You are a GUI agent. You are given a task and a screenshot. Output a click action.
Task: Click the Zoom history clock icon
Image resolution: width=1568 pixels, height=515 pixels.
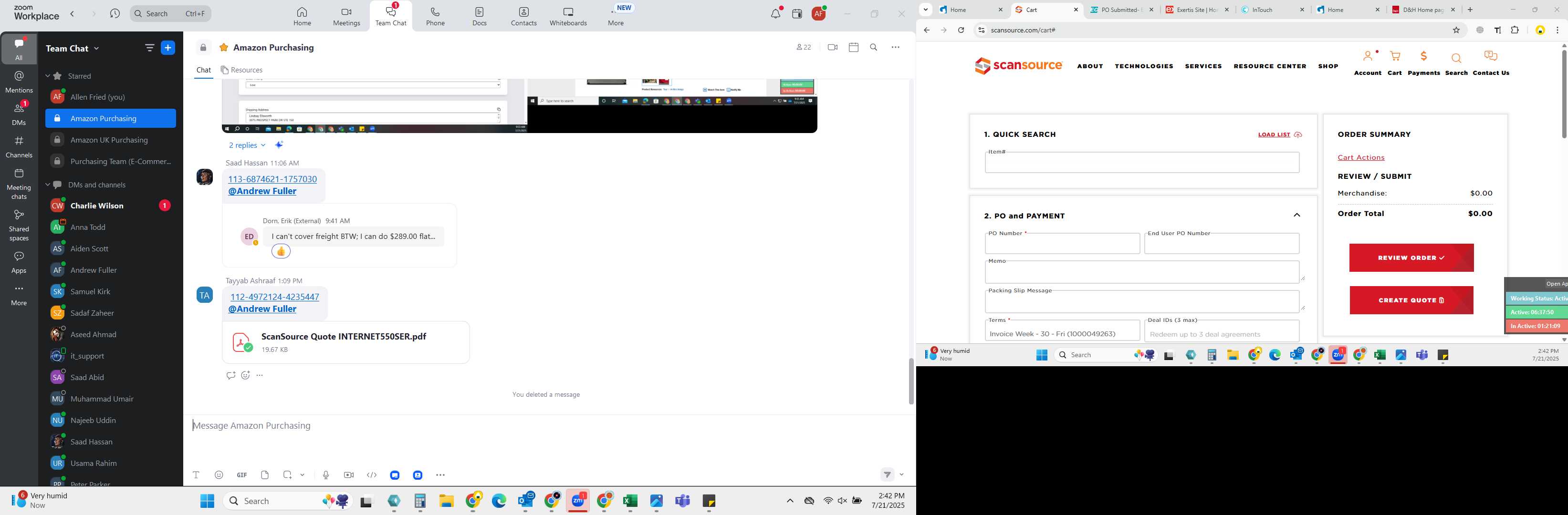pos(115,13)
